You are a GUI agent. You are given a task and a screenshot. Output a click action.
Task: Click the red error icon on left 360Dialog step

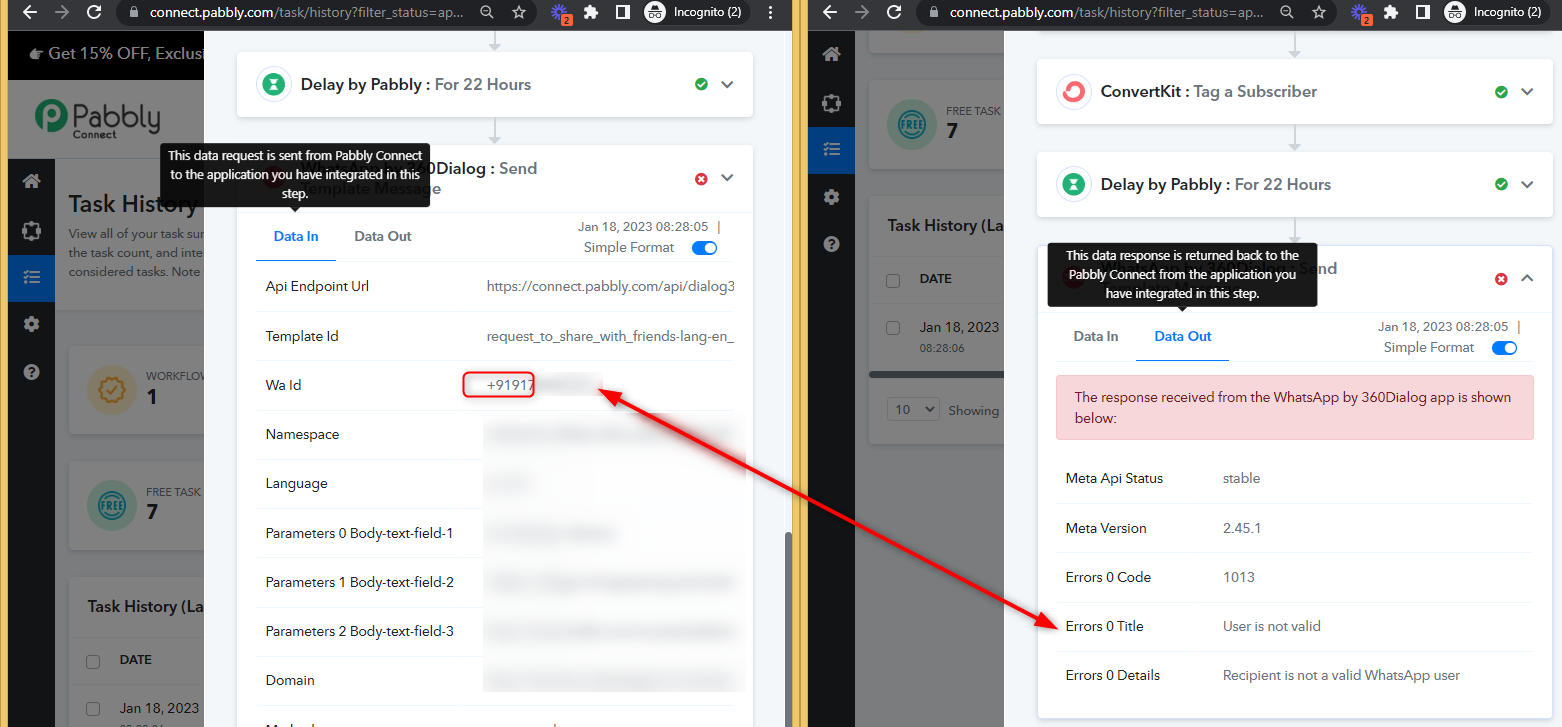pyautogui.click(x=701, y=178)
